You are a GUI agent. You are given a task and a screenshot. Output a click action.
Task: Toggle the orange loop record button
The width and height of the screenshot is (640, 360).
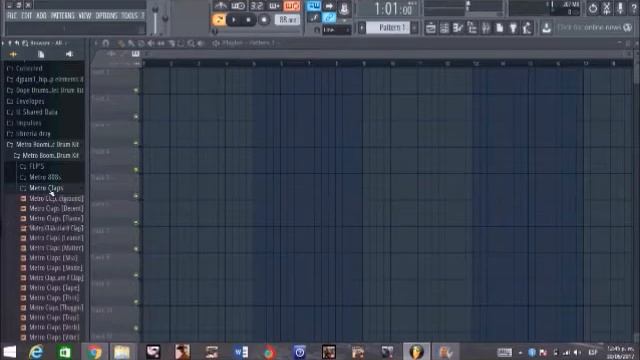[291, 6]
